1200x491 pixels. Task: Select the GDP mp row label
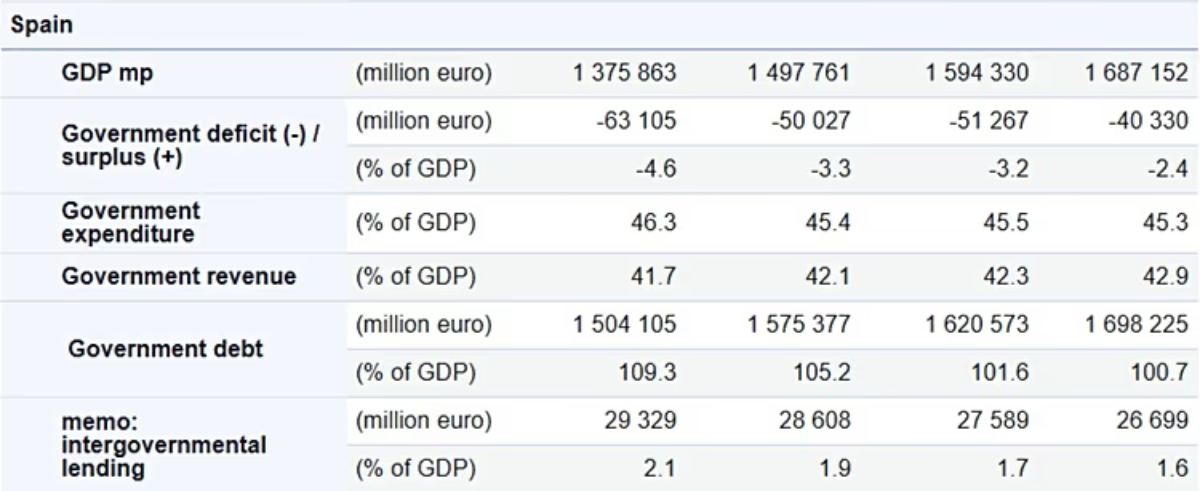(107, 73)
